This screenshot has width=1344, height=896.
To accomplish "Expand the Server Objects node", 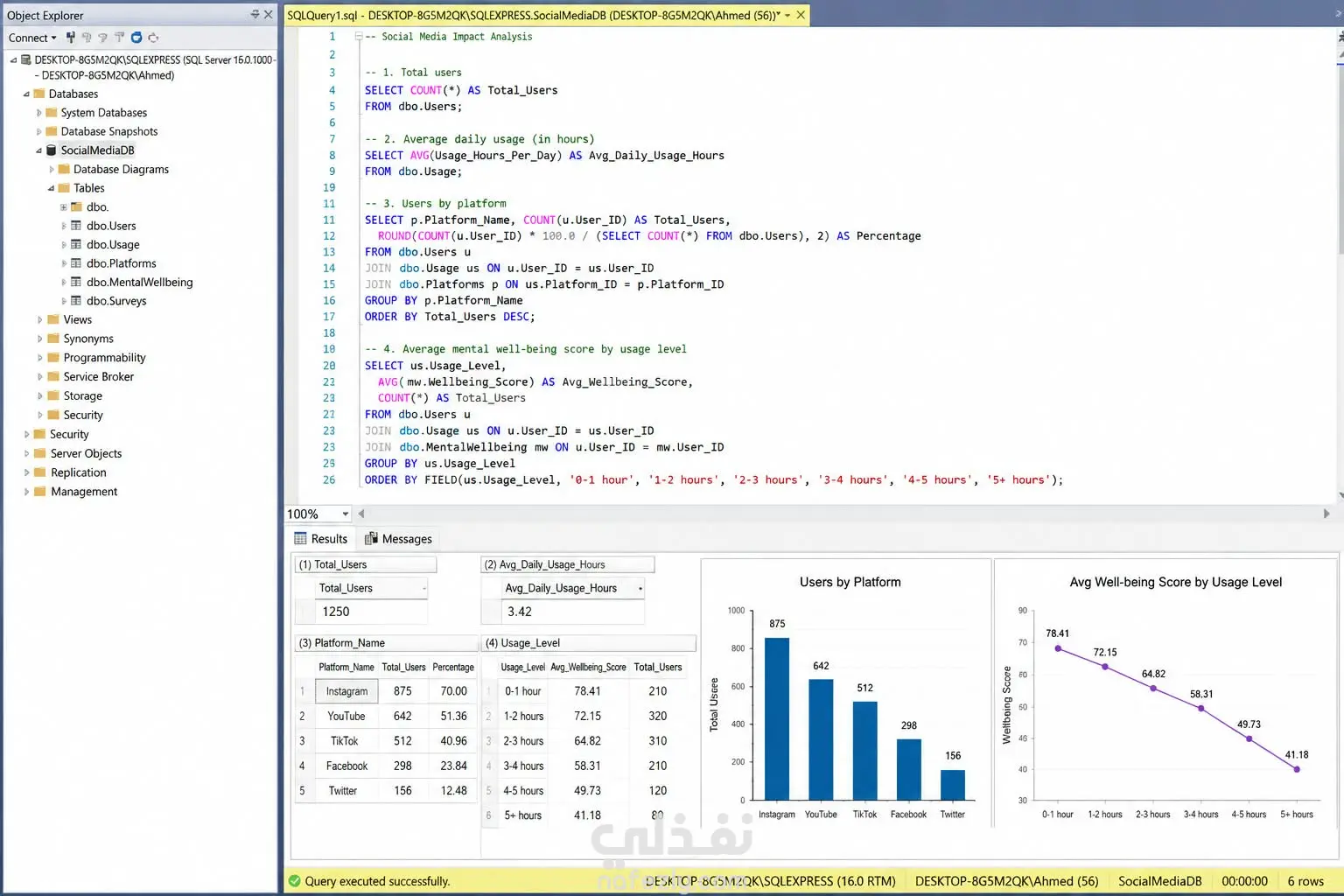I will [26, 453].
